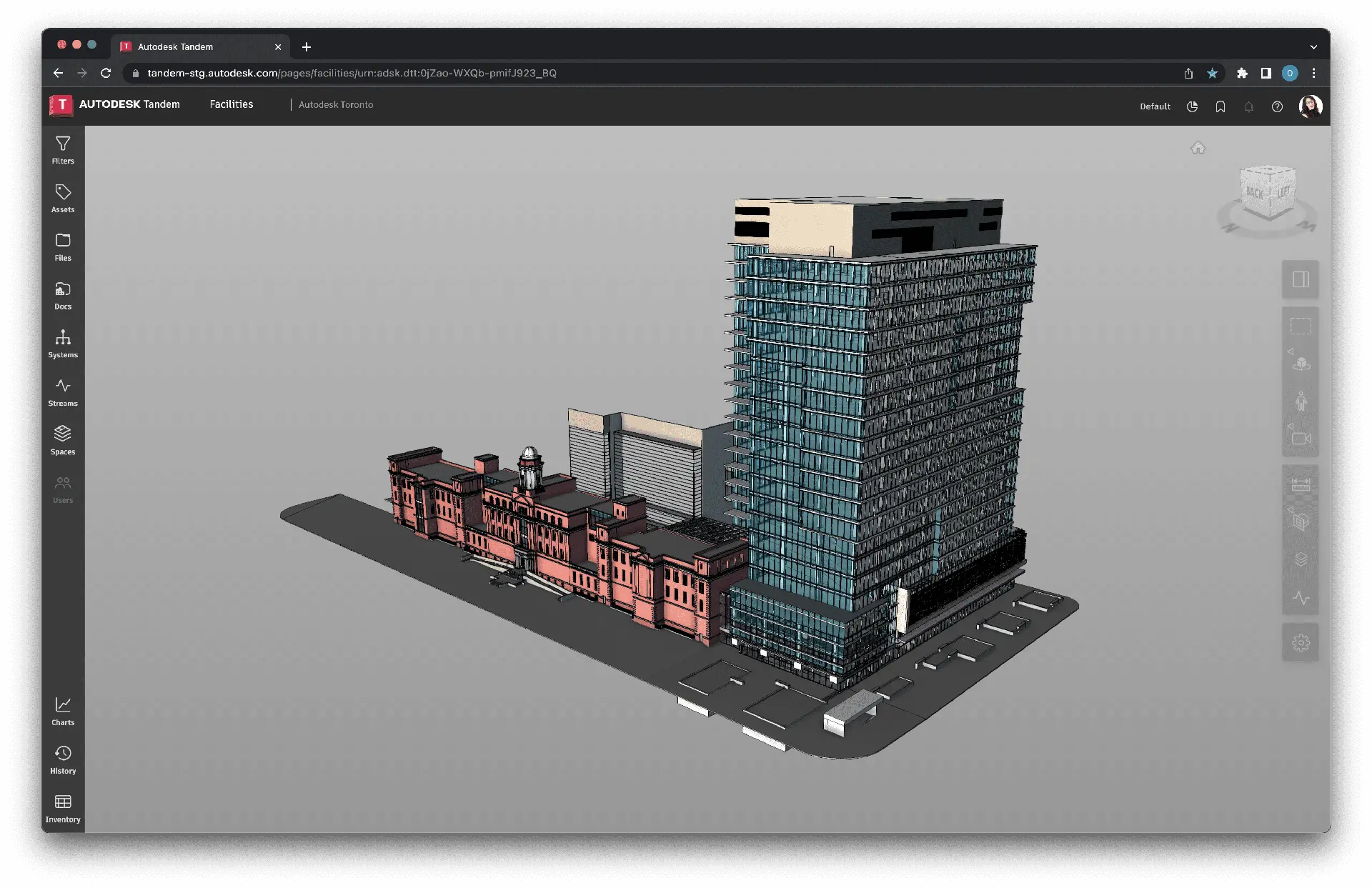
Task: Expand the tab search chevron
Action: pyautogui.click(x=1313, y=47)
